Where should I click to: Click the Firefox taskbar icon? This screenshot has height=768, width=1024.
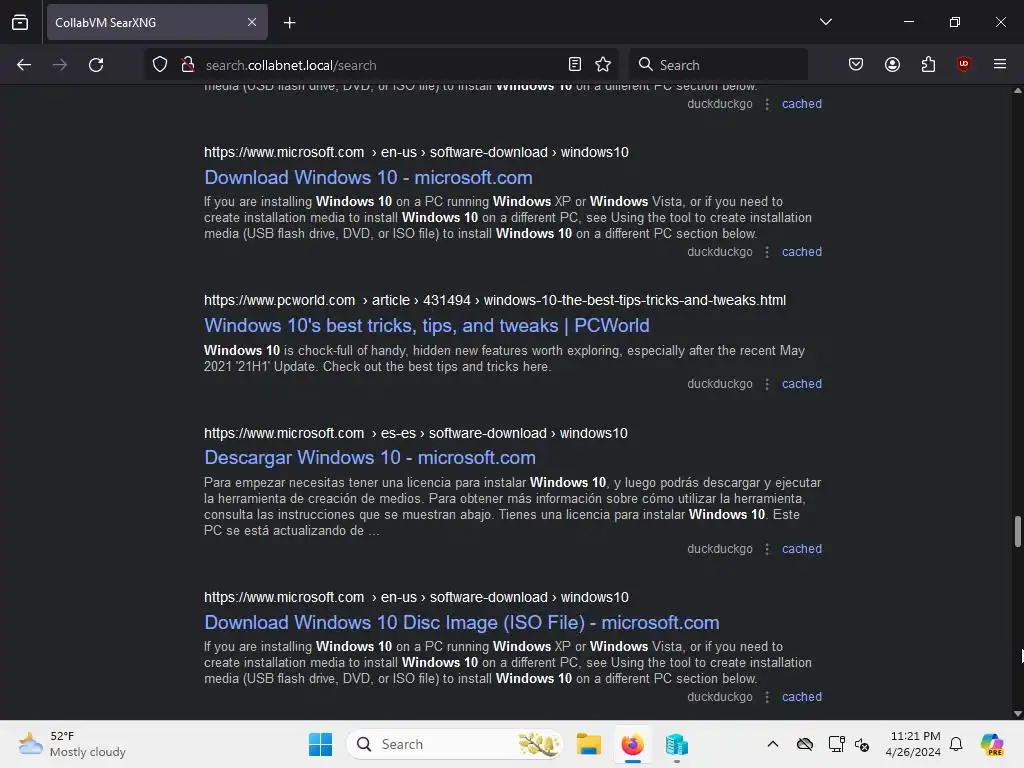point(632,744)
